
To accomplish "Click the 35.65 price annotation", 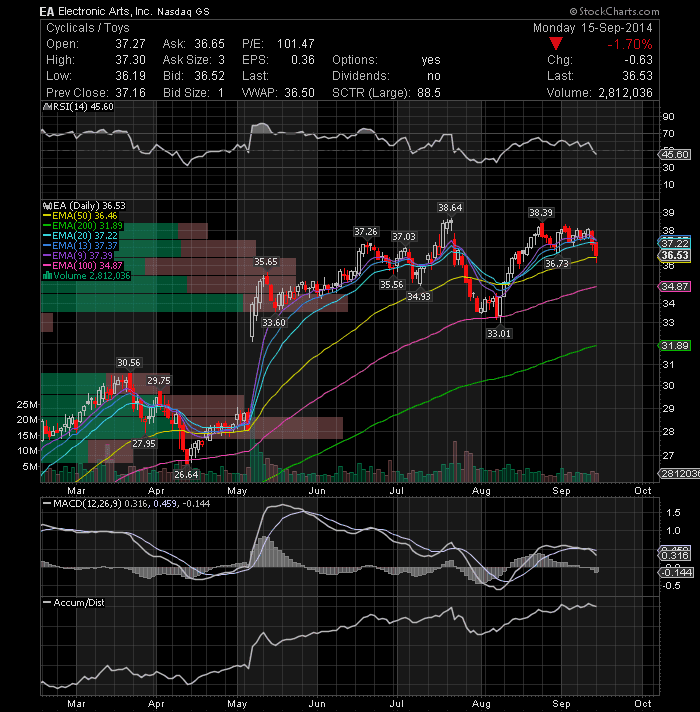I will (x=266, y=262).
